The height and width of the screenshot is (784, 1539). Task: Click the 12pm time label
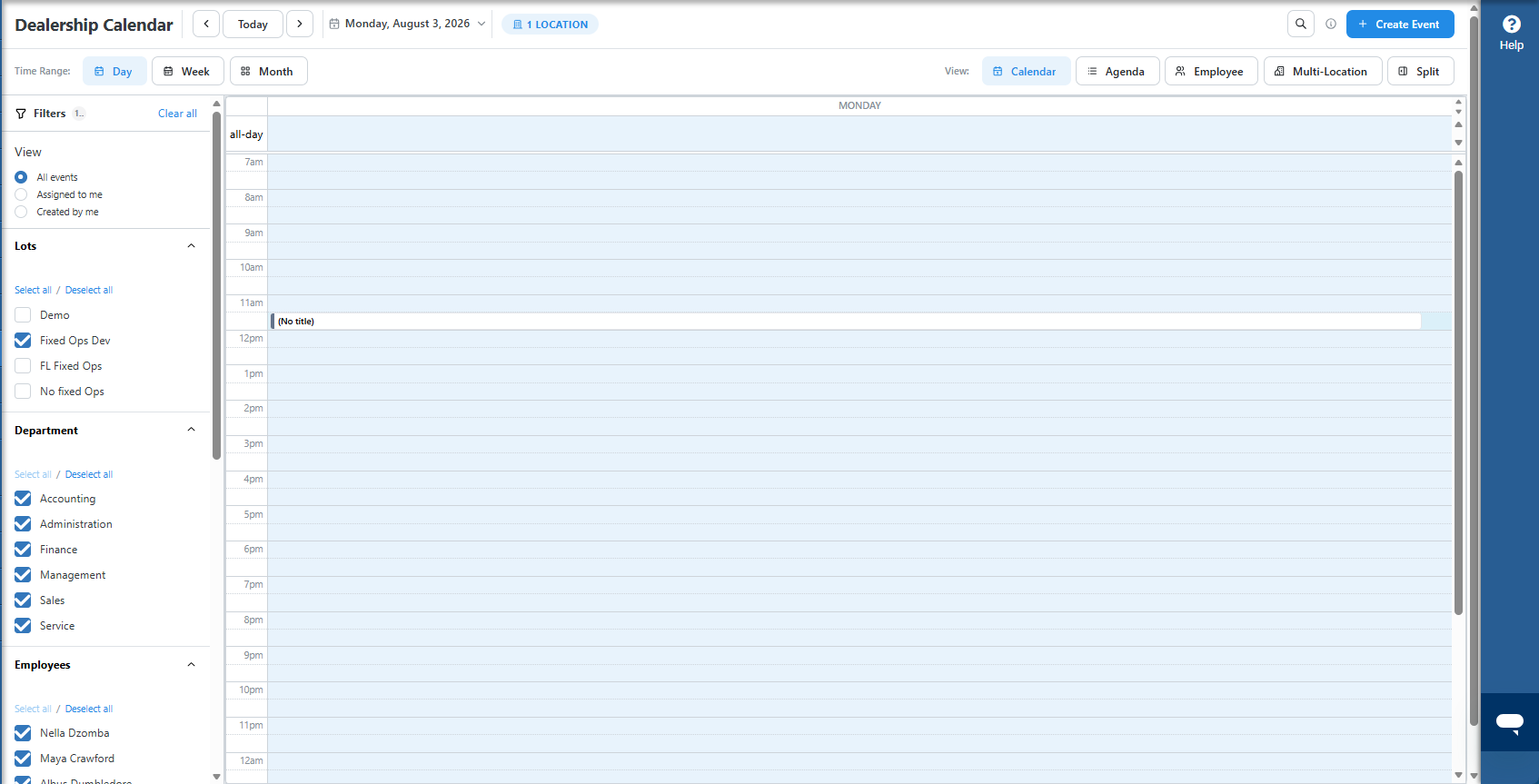coord(252,338)
